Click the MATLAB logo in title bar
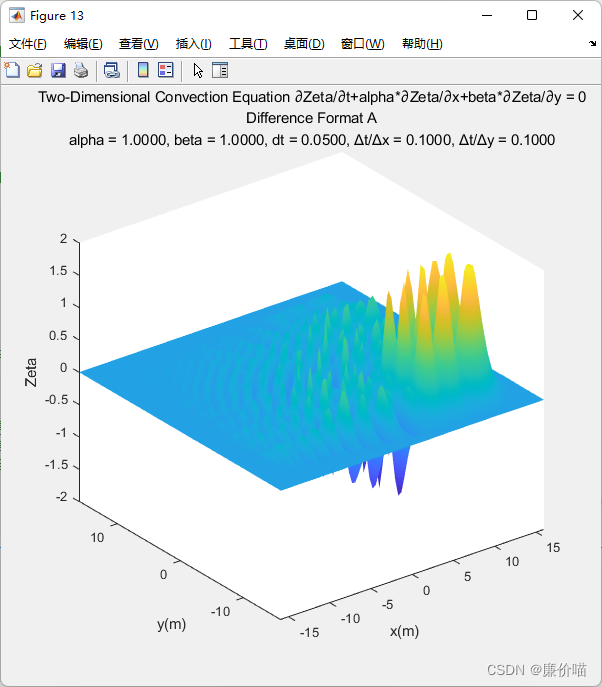The image size is (602, 687). pos(17,16)
